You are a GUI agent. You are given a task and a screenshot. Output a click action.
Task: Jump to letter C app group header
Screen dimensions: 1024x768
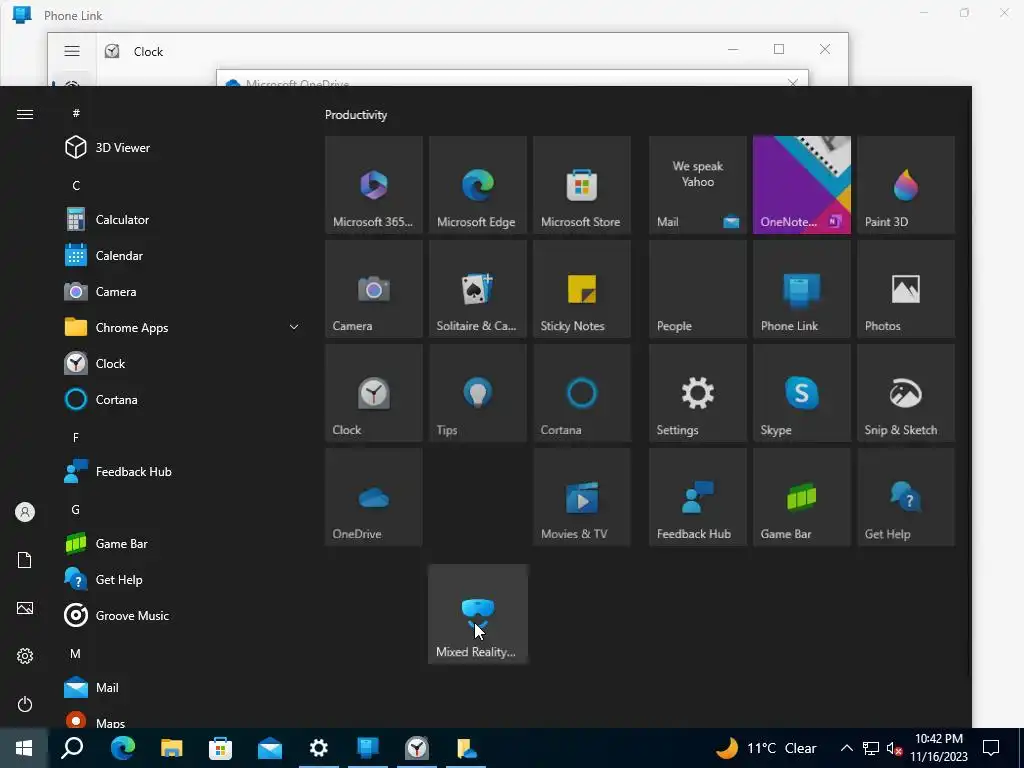click(x=76, y=185)
